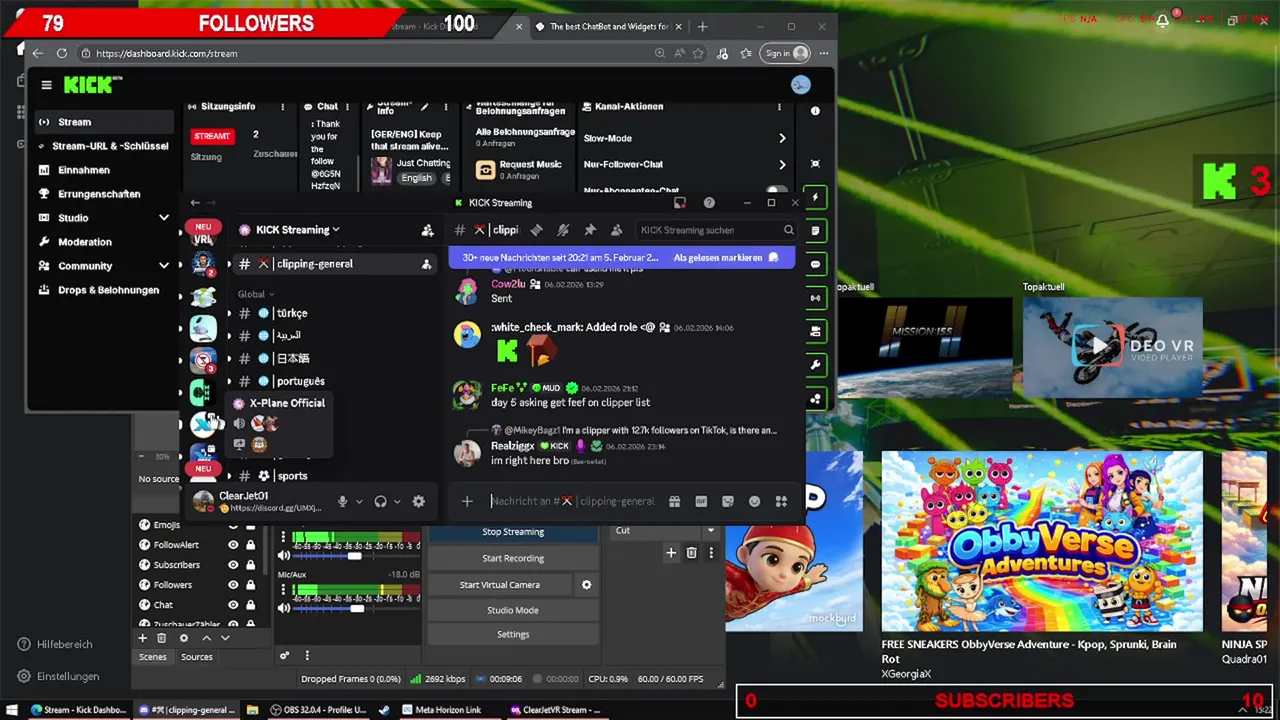
Task: Open Slow-Mode chevron in Kanal-Aktionen
Action: click(782, 138)
